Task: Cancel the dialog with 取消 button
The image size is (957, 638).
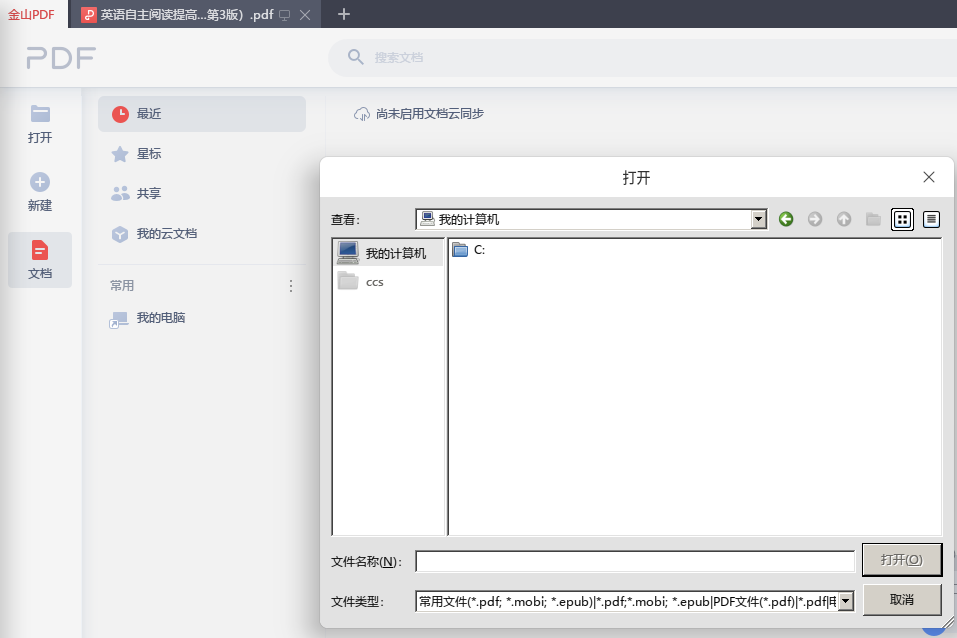Action: click(902, 600)
